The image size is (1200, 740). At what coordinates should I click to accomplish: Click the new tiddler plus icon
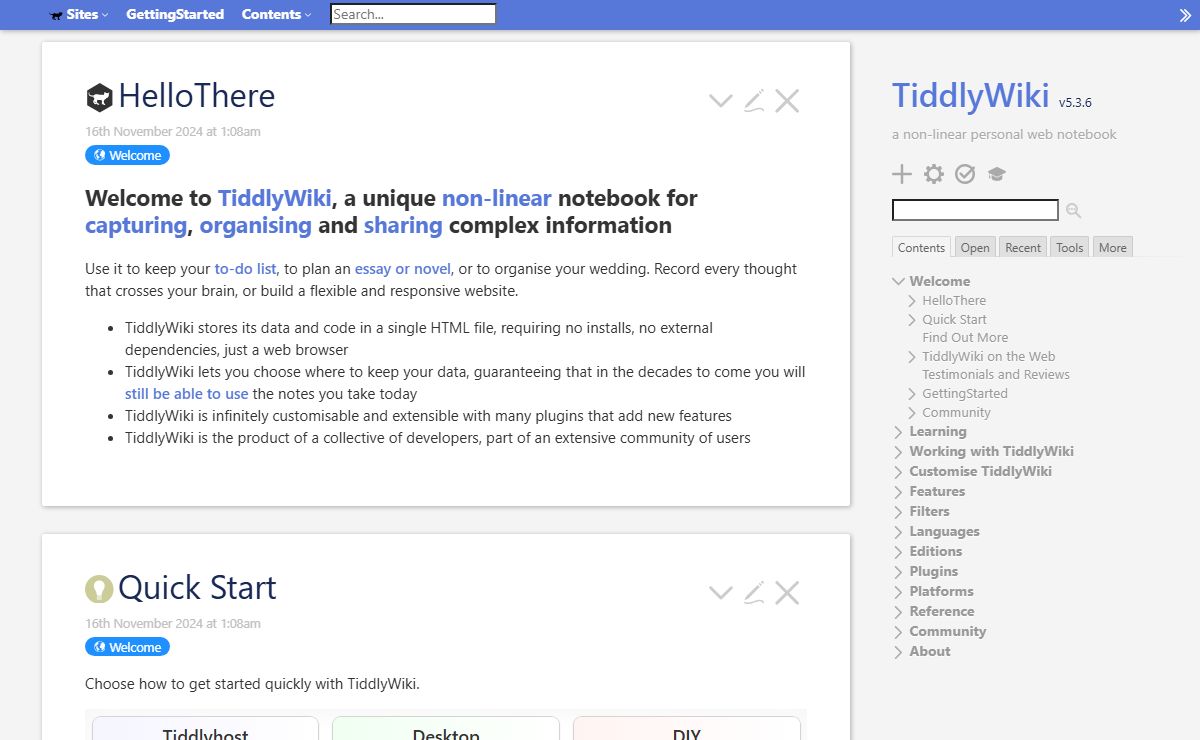(x=902, y=174)
